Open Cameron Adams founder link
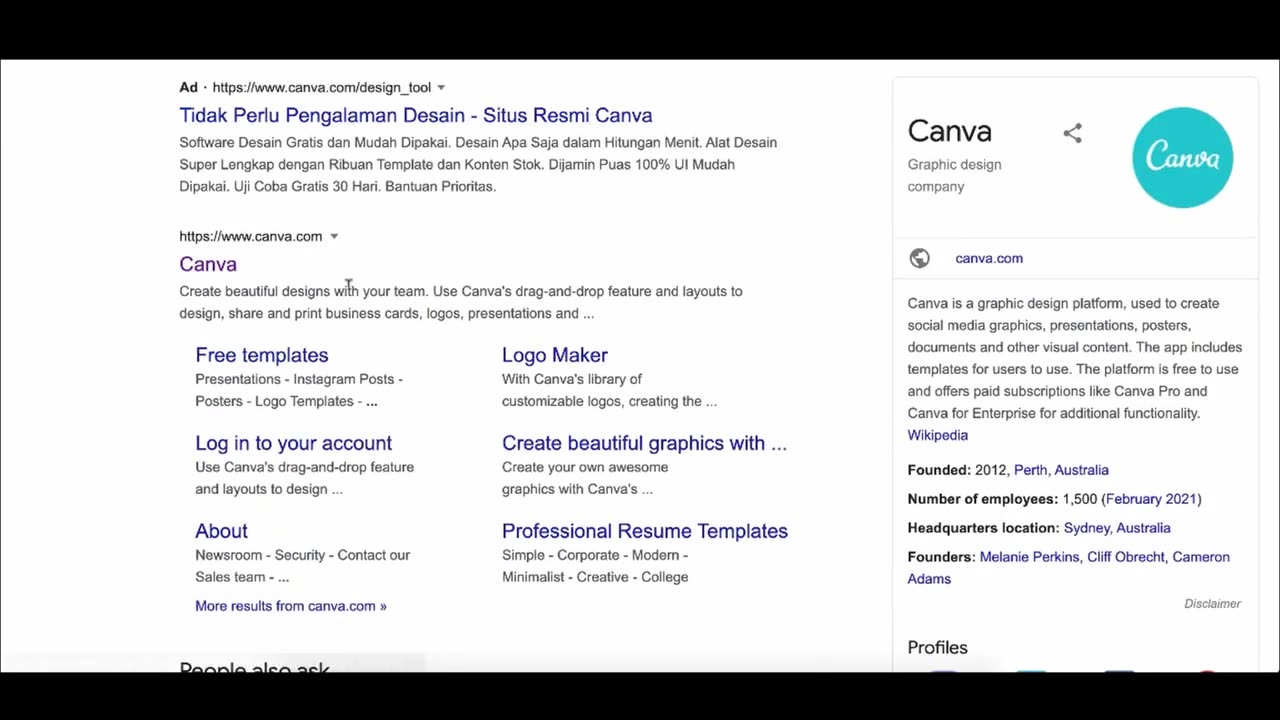 1069,568
